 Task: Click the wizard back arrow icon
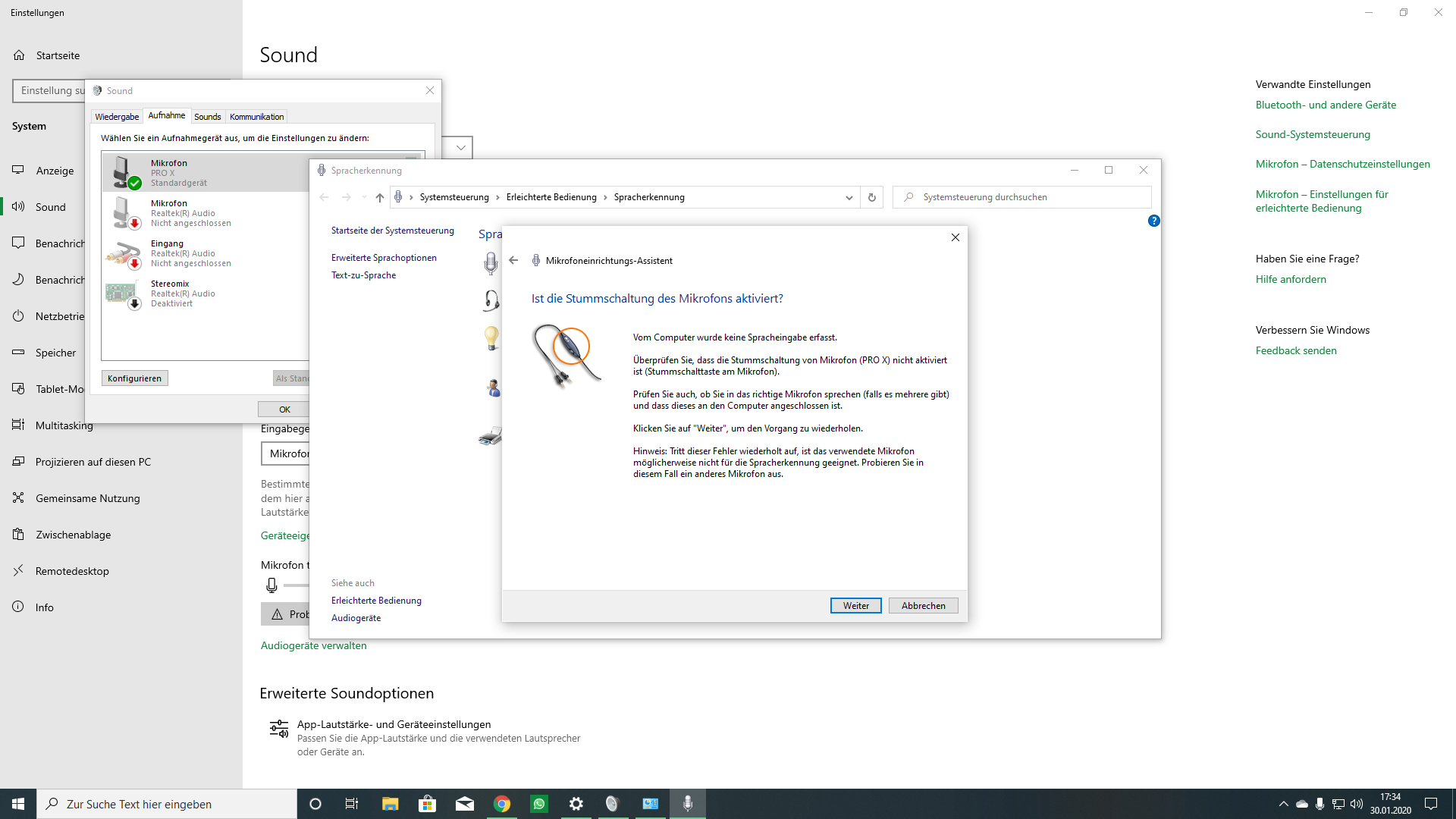tap(513, 260)
